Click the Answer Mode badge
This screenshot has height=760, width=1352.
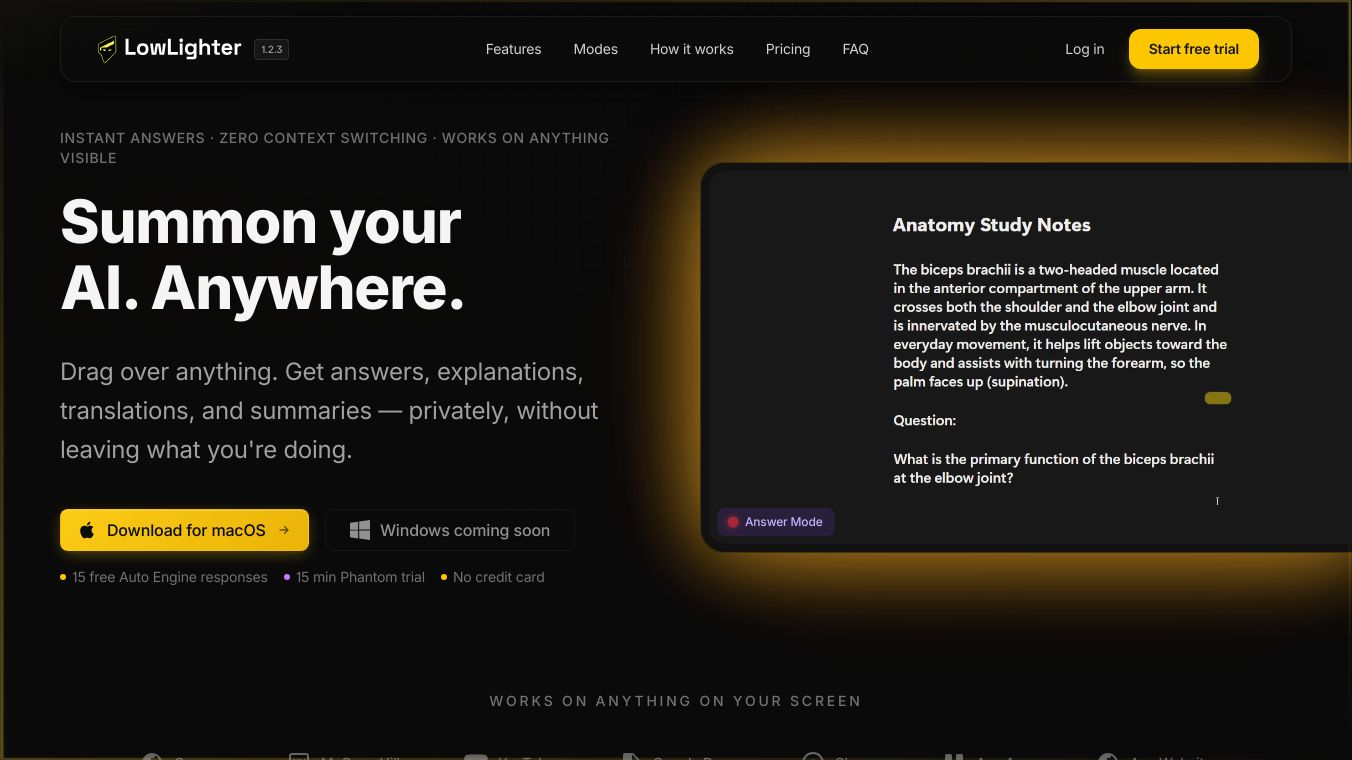point(775,522)
